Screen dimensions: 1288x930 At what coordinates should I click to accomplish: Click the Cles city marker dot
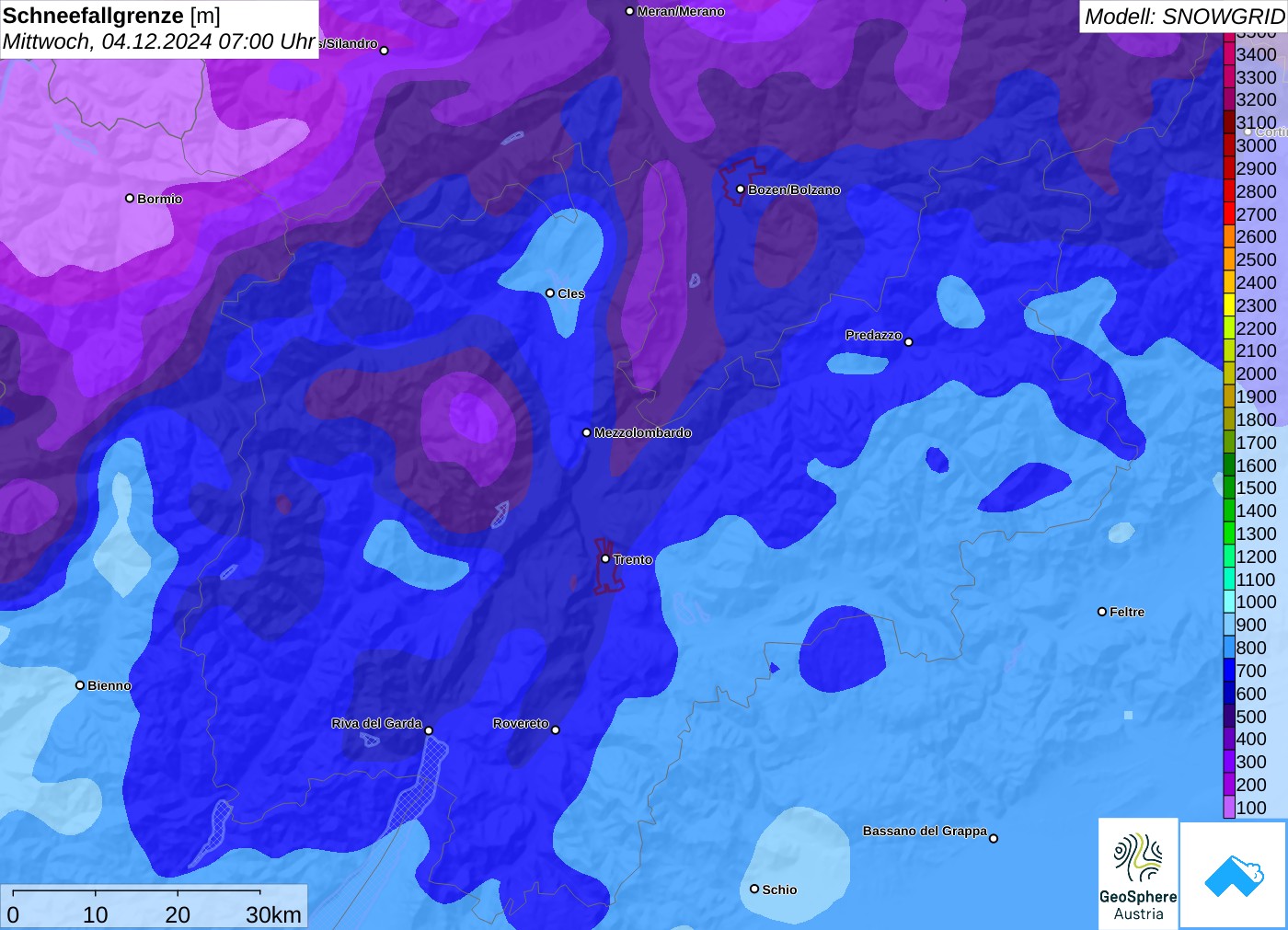[550, 293]
